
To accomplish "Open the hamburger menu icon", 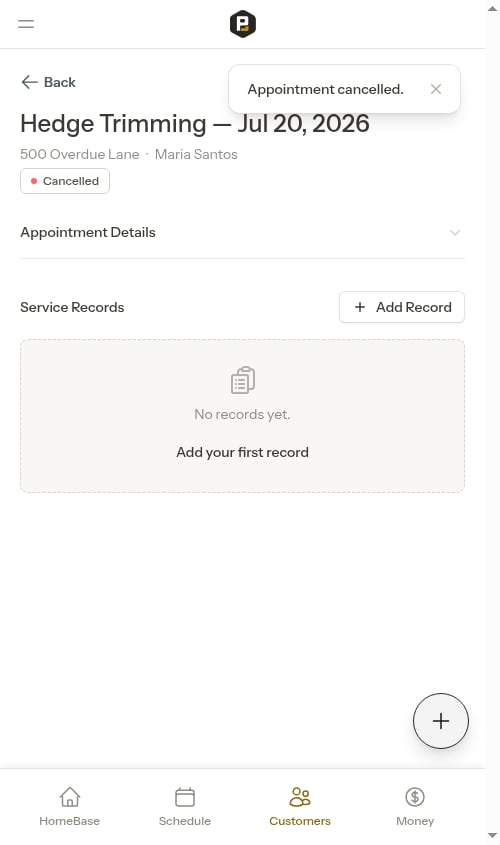I will (26, 24).
